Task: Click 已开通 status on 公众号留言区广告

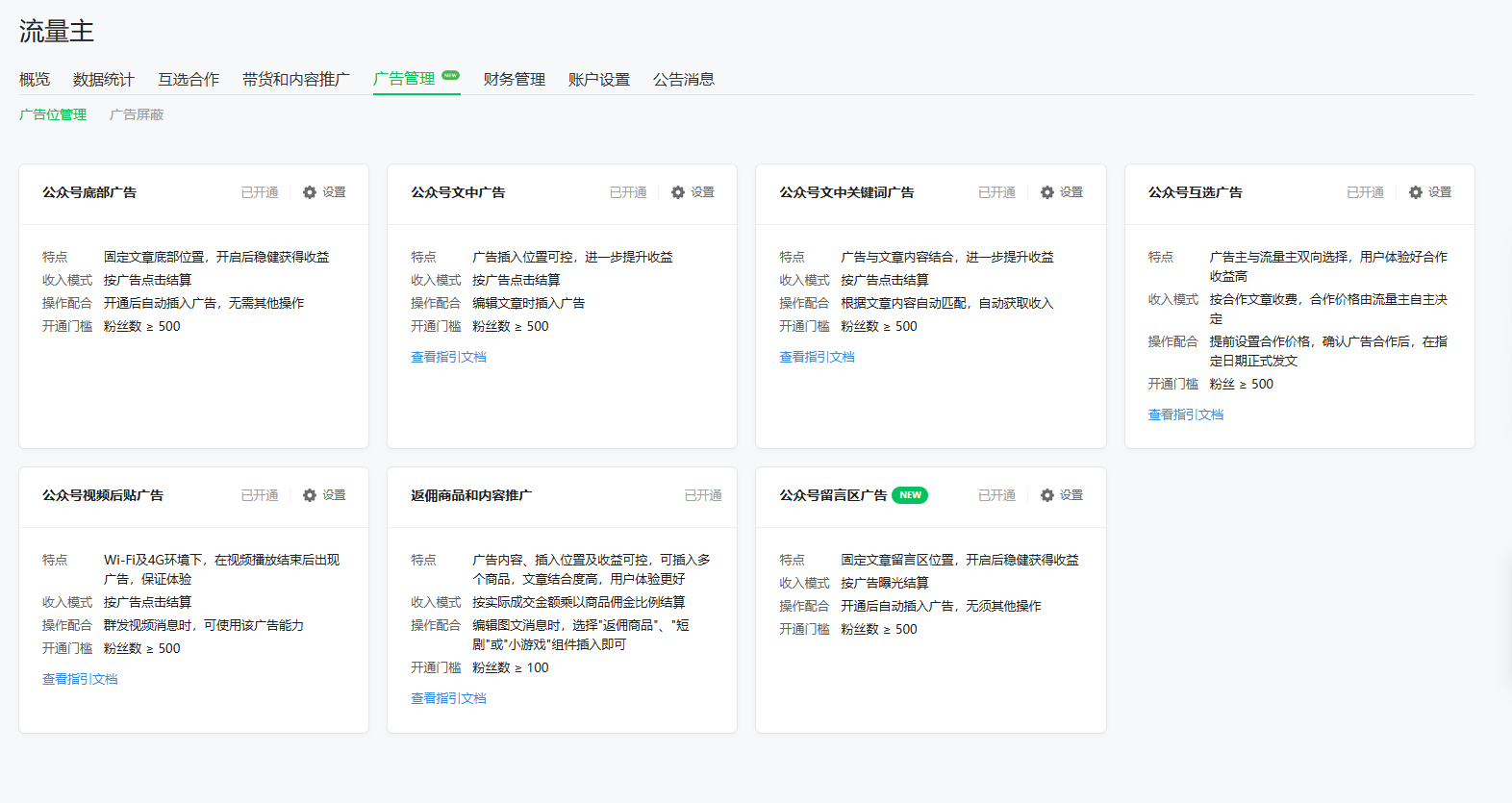Action: pos(997,495)
